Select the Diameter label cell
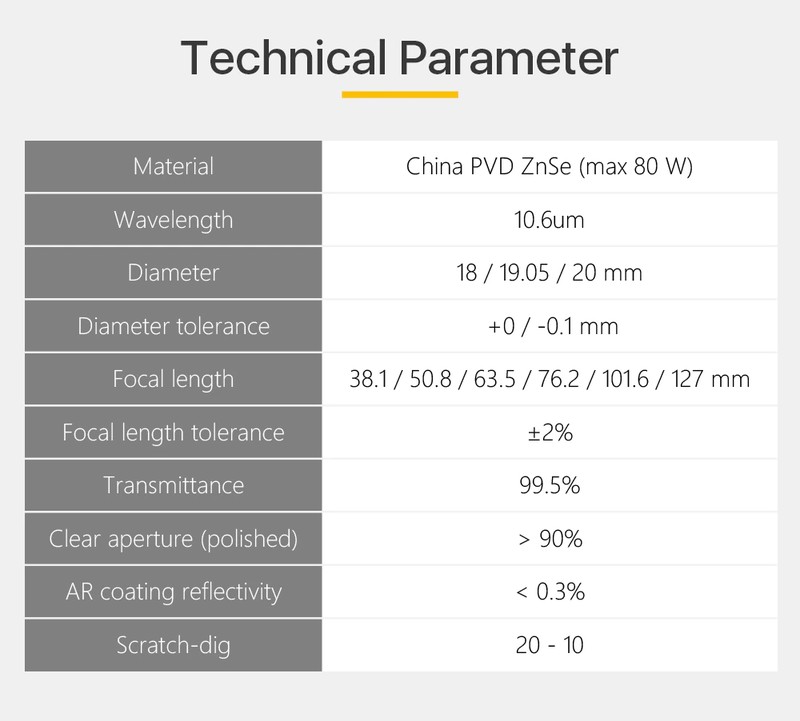 pyautogui.click(x=173, y=273)
